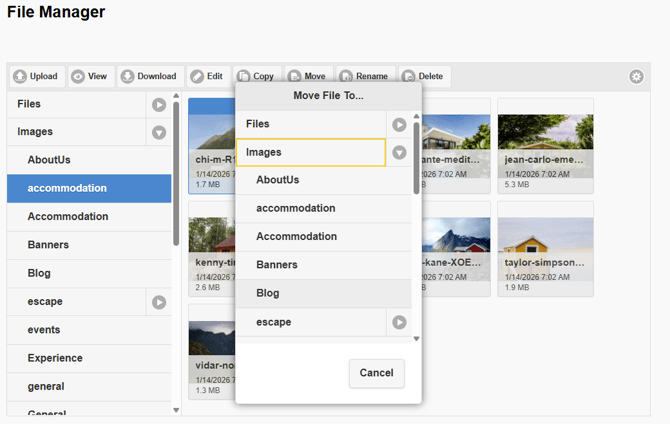Choose Blog destination in Move dialog

coord(323,294)
